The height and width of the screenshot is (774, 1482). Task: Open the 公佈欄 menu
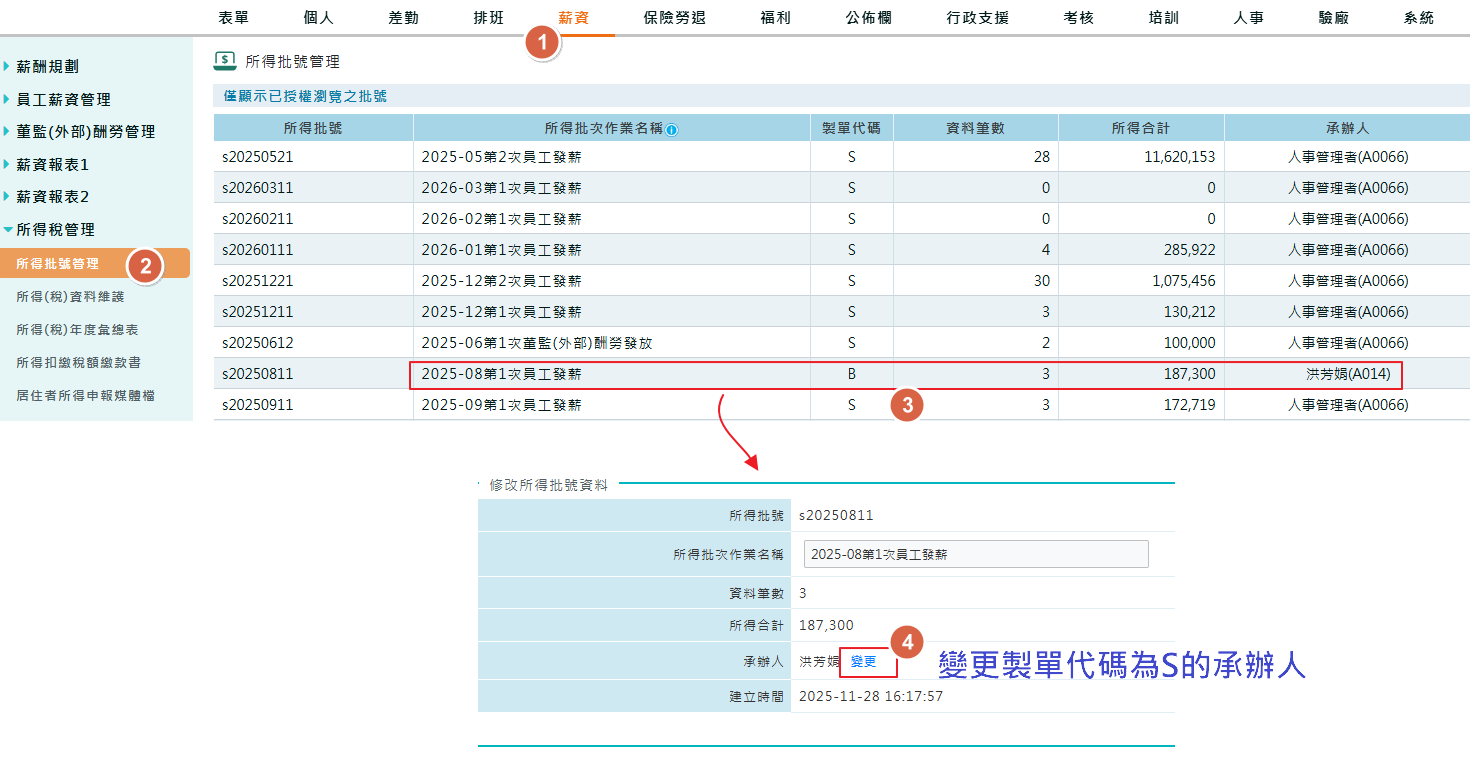click(866, 17)
